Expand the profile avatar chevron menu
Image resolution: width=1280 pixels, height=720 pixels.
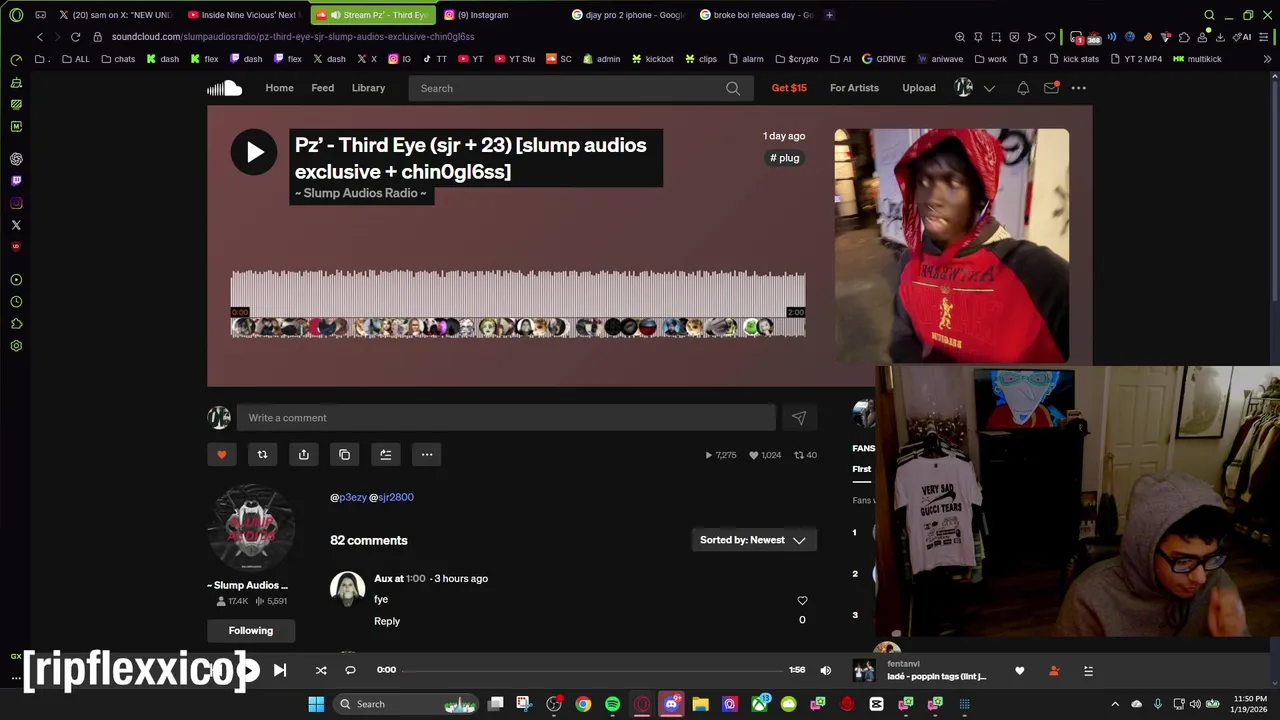coord(989,88)
